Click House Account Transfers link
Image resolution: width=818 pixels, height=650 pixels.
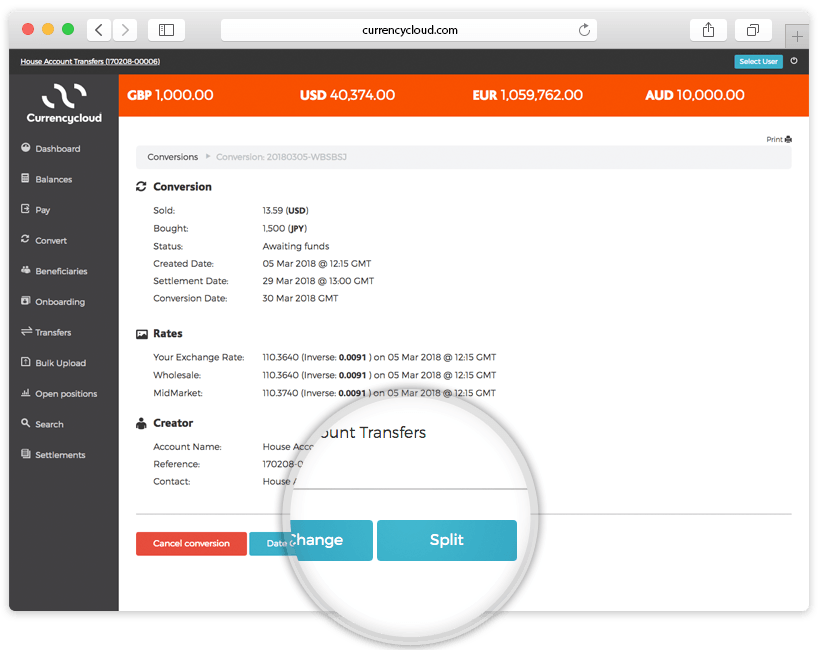point(90,62)
